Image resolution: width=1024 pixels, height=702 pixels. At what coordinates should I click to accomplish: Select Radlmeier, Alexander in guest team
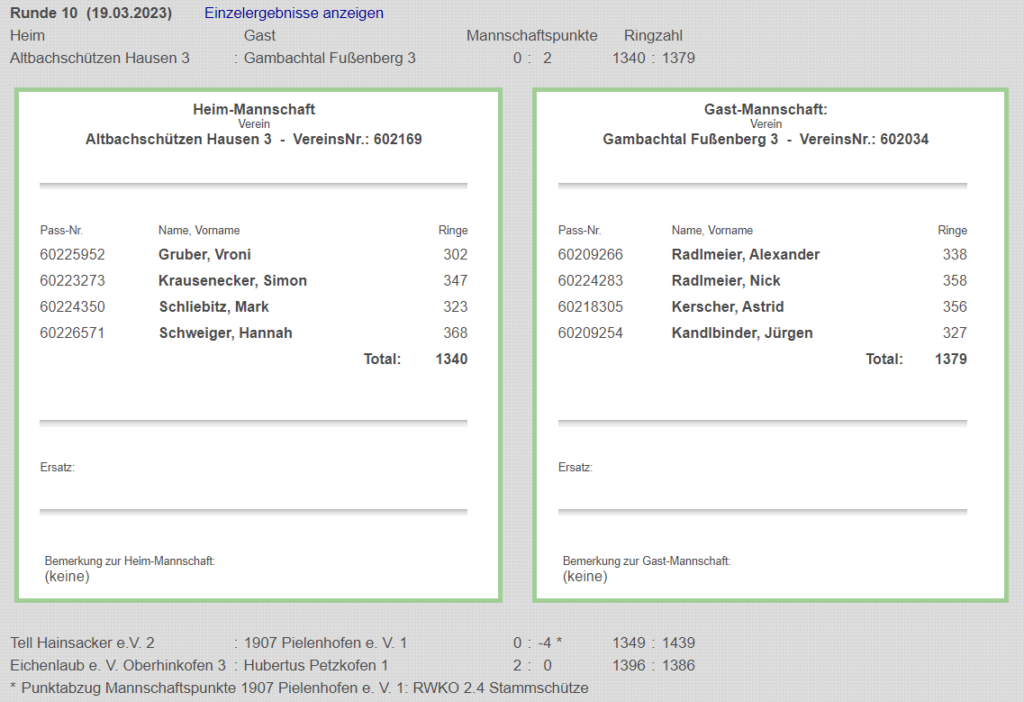[745, 254]
